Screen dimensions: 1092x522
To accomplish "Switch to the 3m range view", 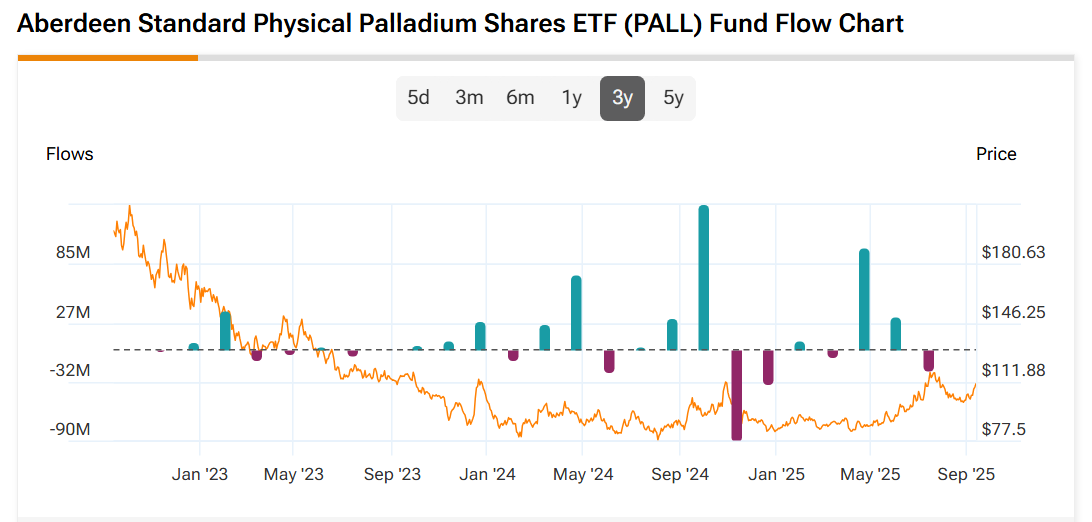I will coord(469,98).
